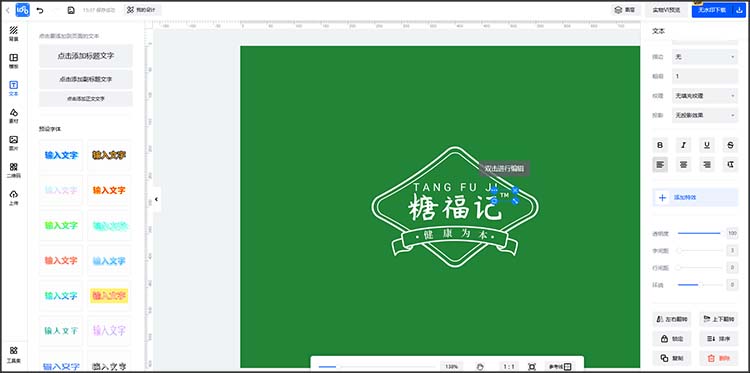Choose the pale purple 输入文字 preset style

coord(109,330)
